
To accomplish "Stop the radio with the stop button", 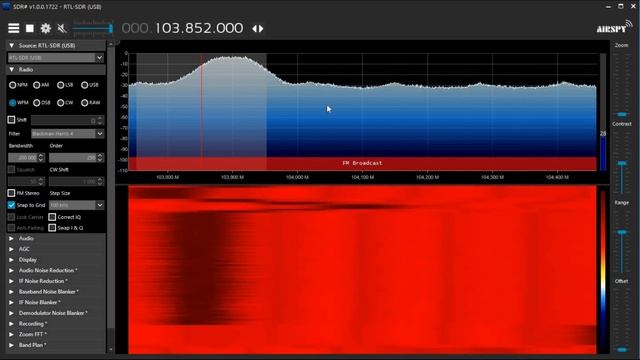I will pos(30,28).
